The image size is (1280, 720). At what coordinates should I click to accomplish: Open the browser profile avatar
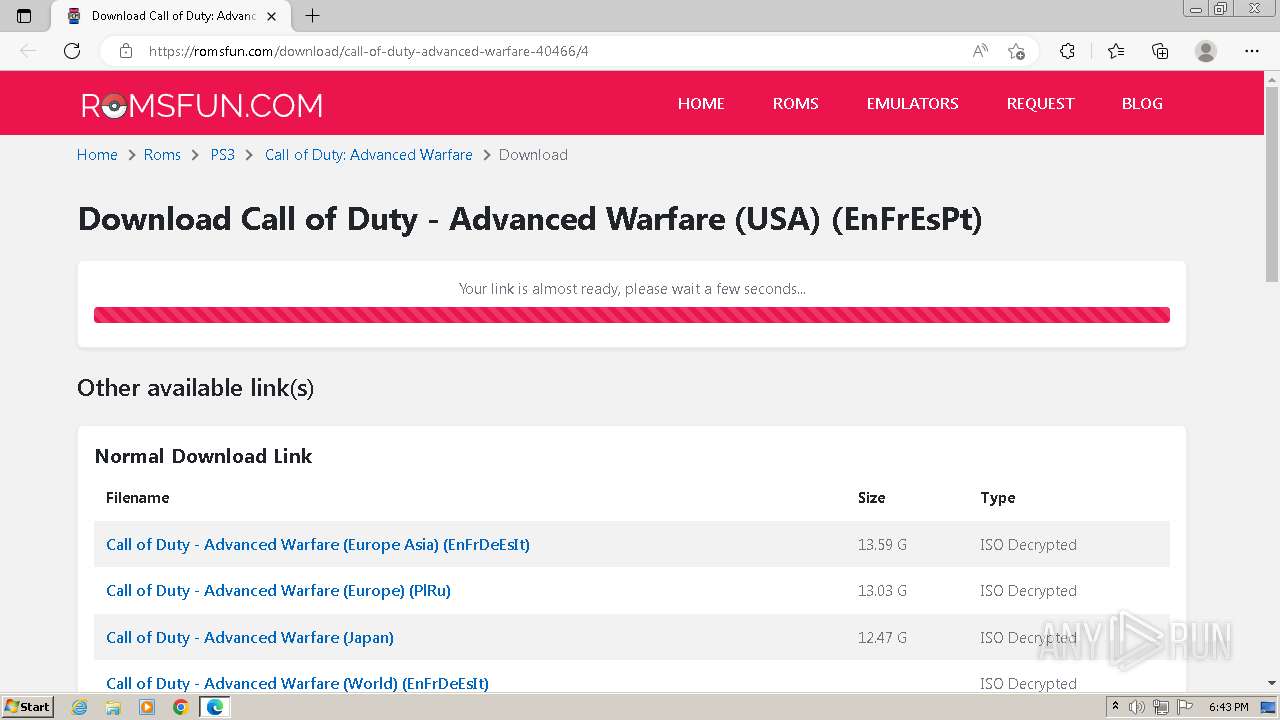[1206, 51]
